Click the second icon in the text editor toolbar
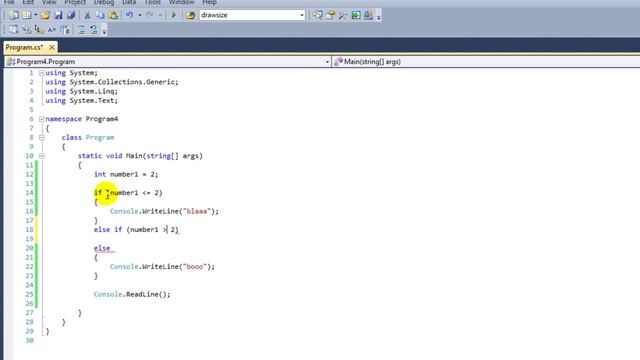Viewport: 640px width, 360px height. pyautogui.click(x=27, y=30)
